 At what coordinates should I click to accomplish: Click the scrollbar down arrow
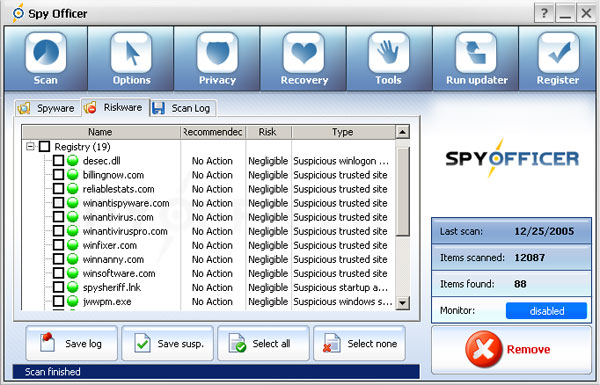click(x=402, y=303)
